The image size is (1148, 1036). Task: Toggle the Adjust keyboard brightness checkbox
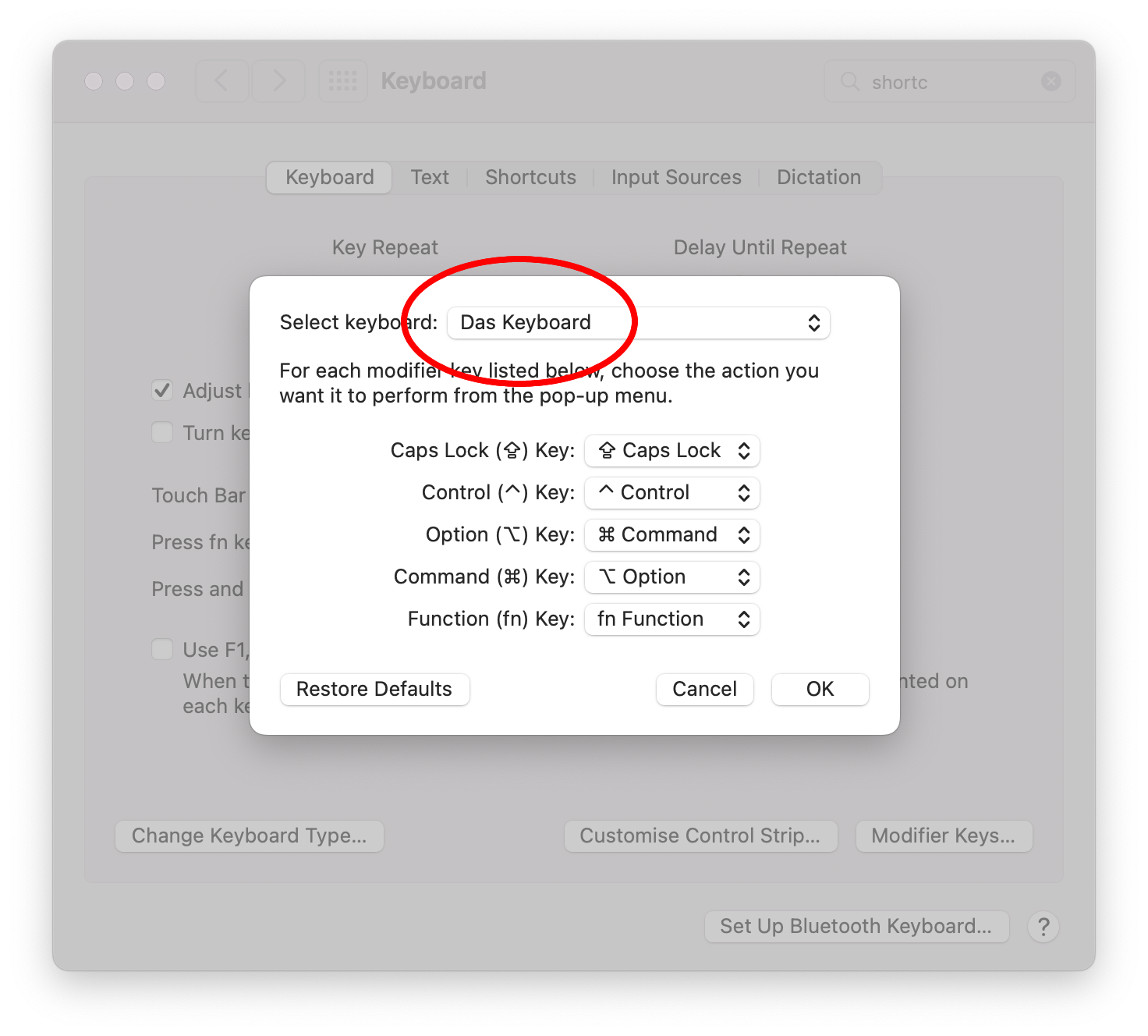point(162,390)
